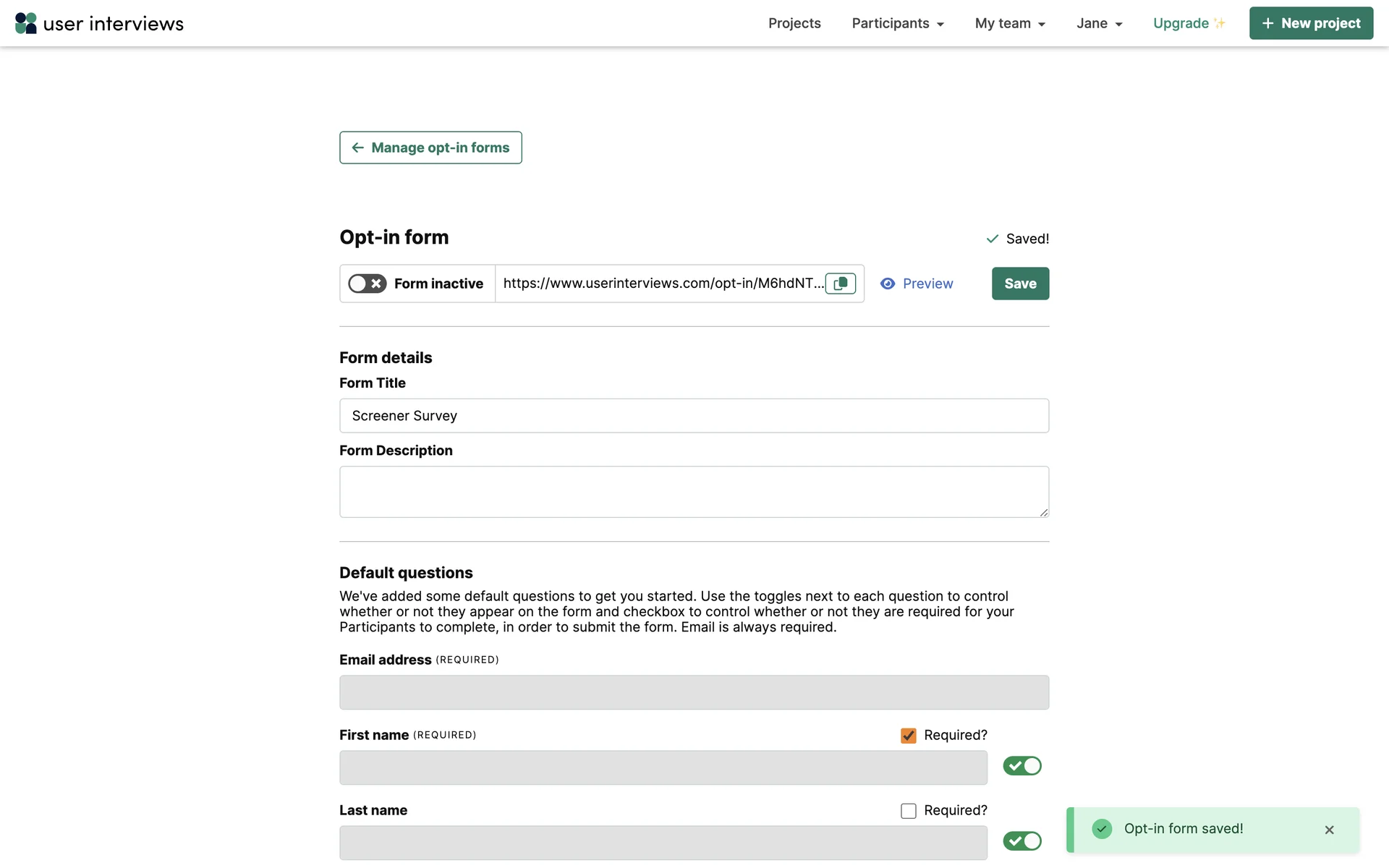Click the back arrow on Manage opt-in forms

pyautogui.click(x=358, y=148)
